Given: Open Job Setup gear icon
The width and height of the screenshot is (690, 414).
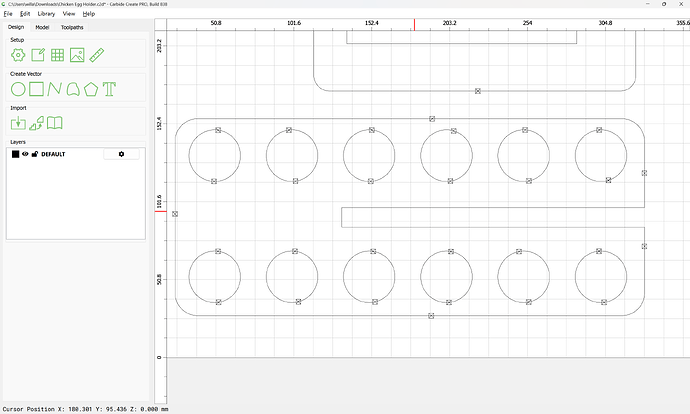Looking at the screenshot, I should click(17, 55).
